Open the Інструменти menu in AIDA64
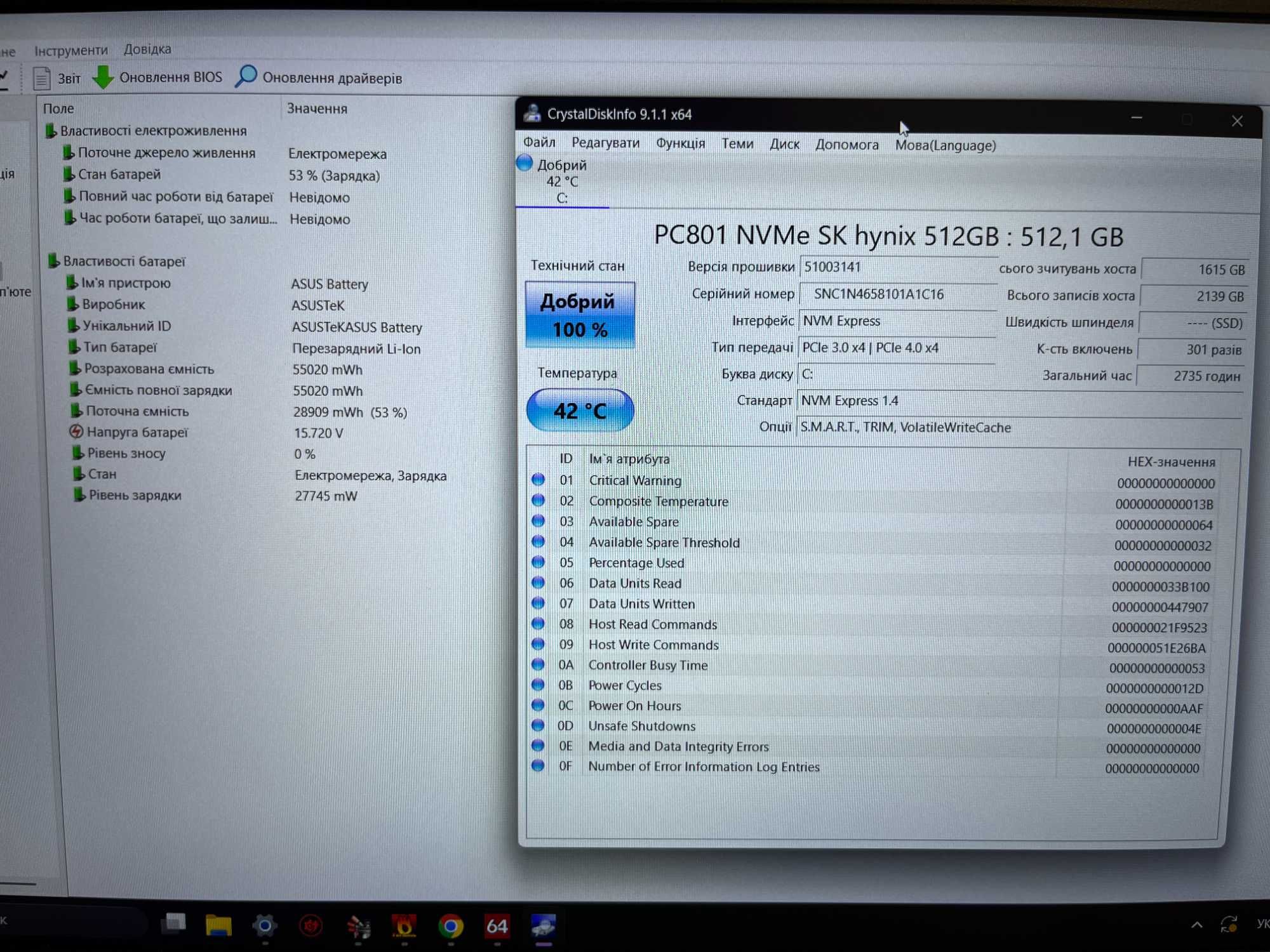 (x=71, y=50)
